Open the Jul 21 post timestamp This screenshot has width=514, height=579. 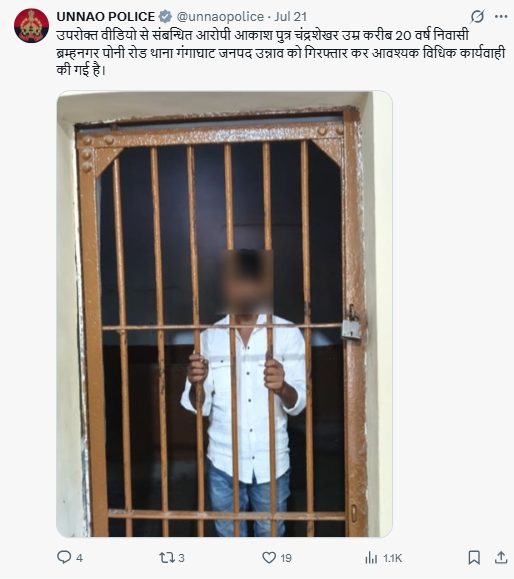pyautogui.click(x=291, y=17)
